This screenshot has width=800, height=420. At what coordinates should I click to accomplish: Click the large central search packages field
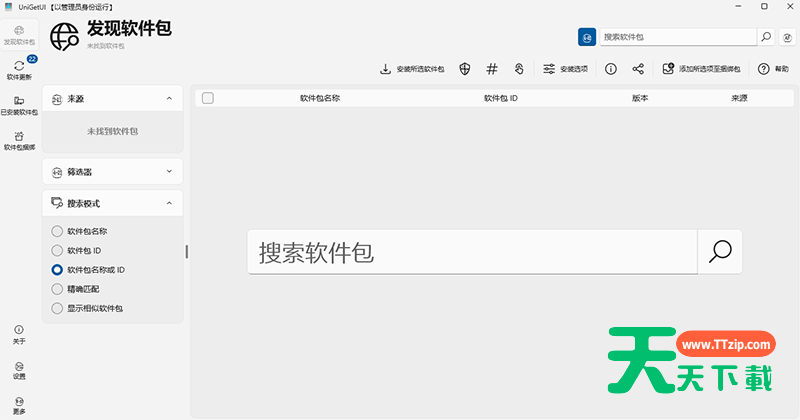pyautogui.click(x=472, y=252)
